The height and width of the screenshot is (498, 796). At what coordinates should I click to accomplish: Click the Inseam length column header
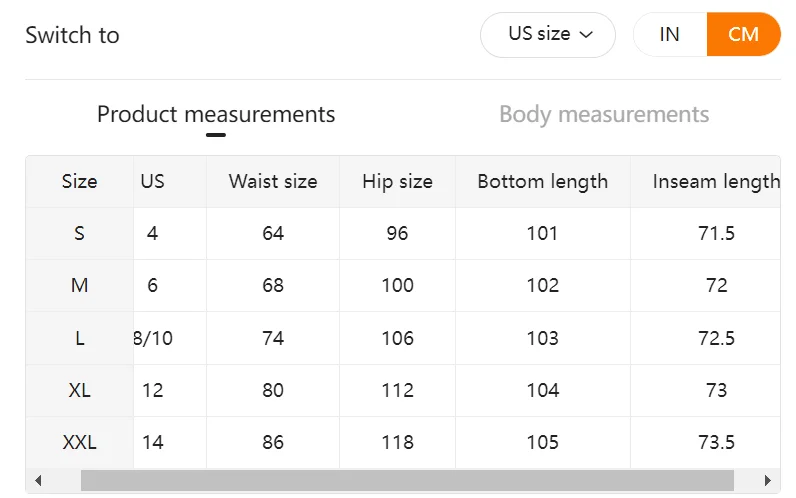coord(714,182)
